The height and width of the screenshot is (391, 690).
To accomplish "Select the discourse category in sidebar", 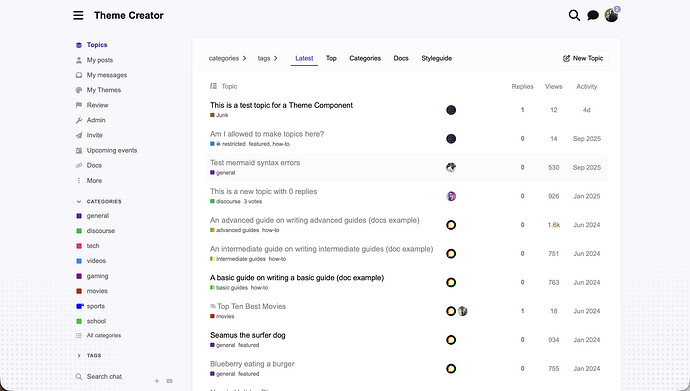I will coord(95,230).
